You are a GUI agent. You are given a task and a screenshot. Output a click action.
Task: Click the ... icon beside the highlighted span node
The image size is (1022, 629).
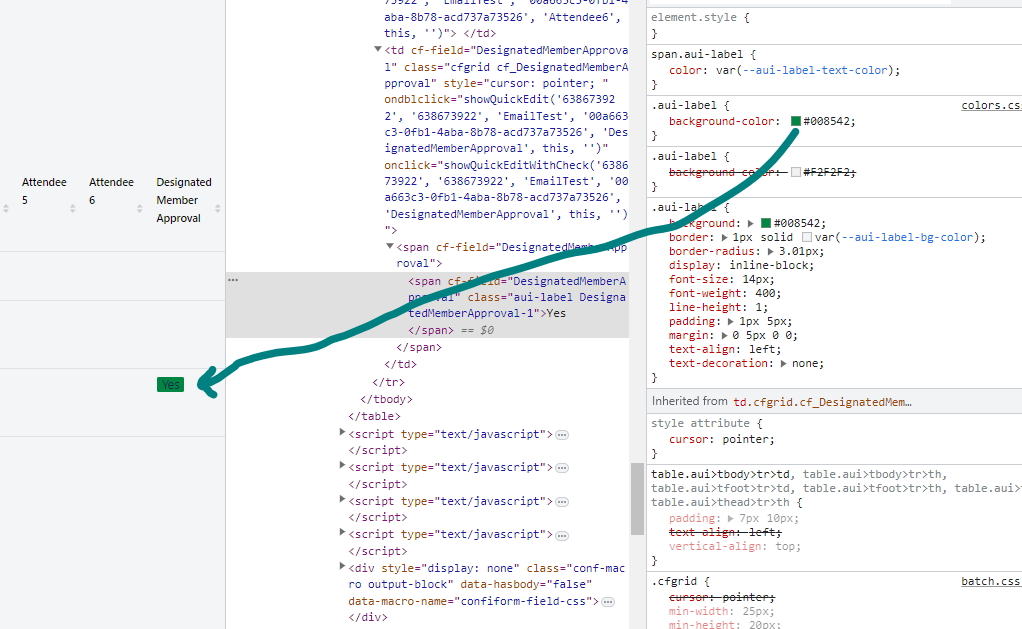[x=232, y=279]
